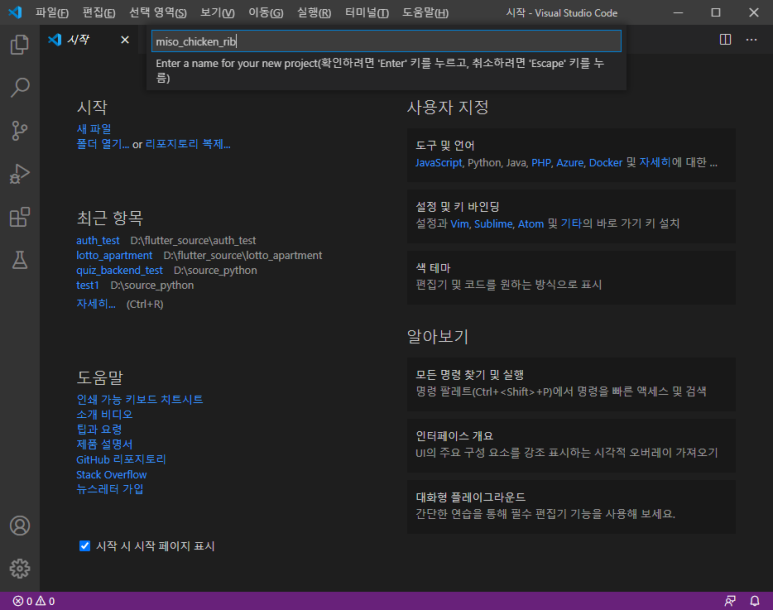Open the 소개 비디오 link
This screenshot has width=773, height=610.
click(105, 414)
